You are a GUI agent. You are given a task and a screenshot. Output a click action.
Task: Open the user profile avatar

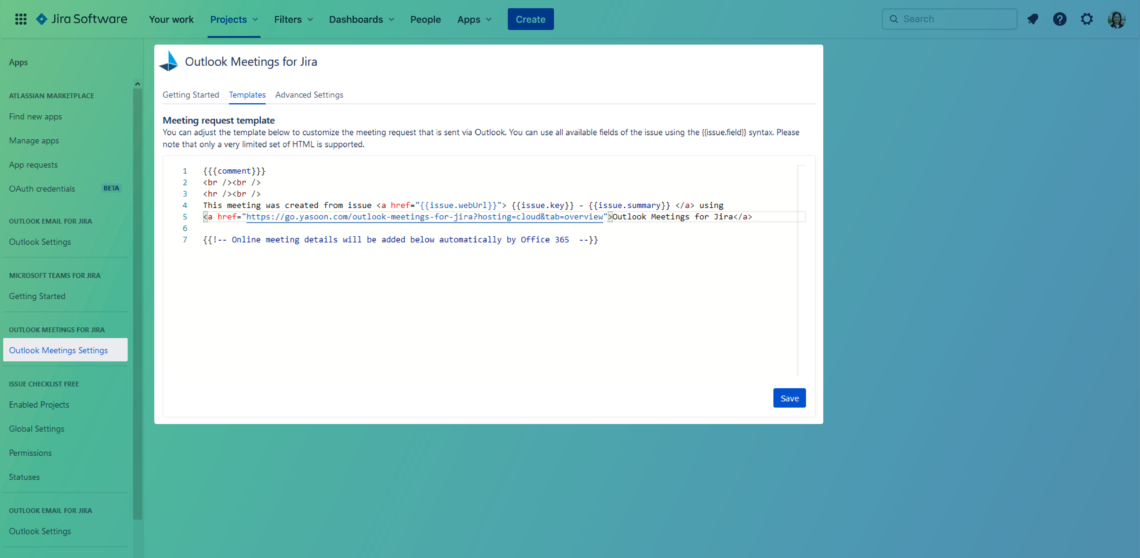(x=1116, y=19)
